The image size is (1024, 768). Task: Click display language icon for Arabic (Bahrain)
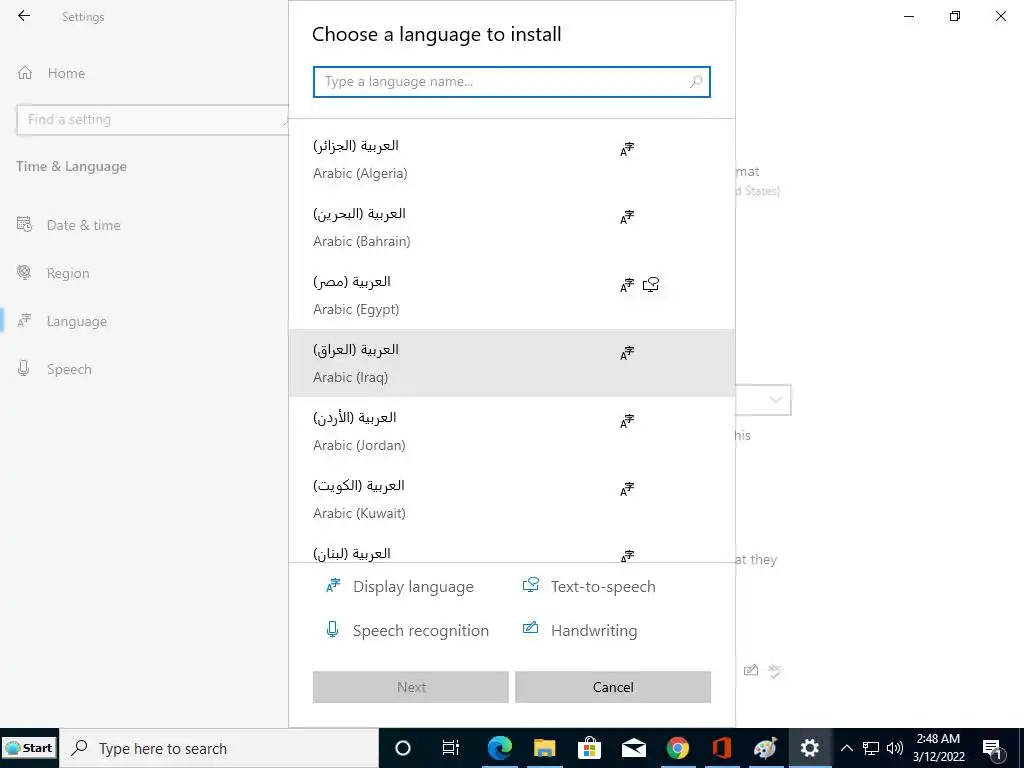[x=627, y=217]
